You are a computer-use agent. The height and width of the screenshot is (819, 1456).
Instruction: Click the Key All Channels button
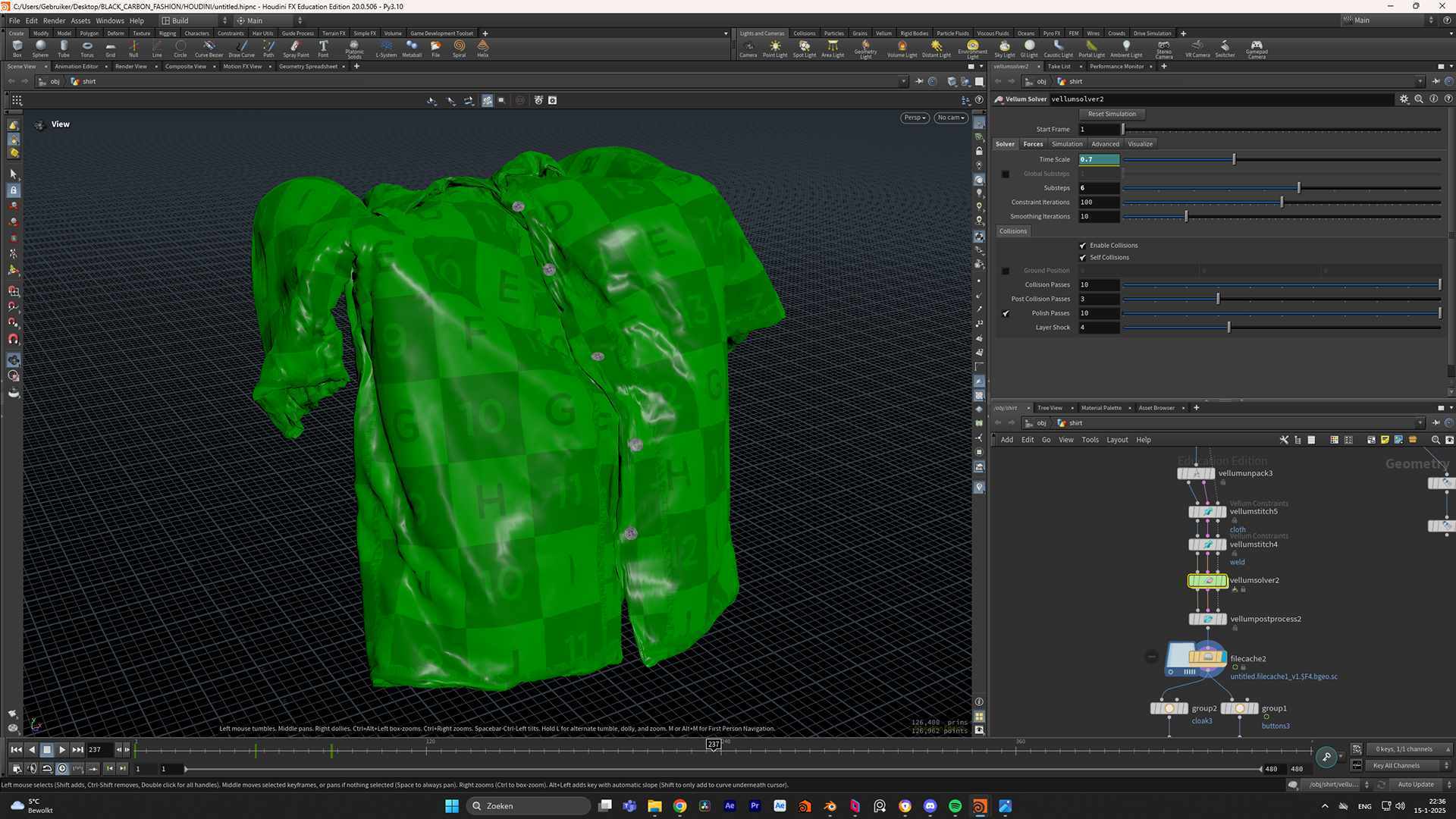[x=1396, y=766]
